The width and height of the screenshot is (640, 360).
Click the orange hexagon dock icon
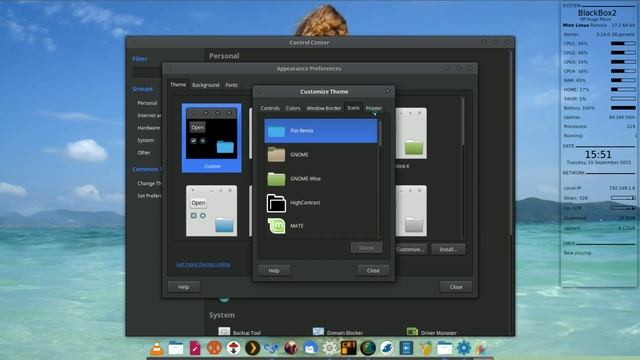pos(214,348)
